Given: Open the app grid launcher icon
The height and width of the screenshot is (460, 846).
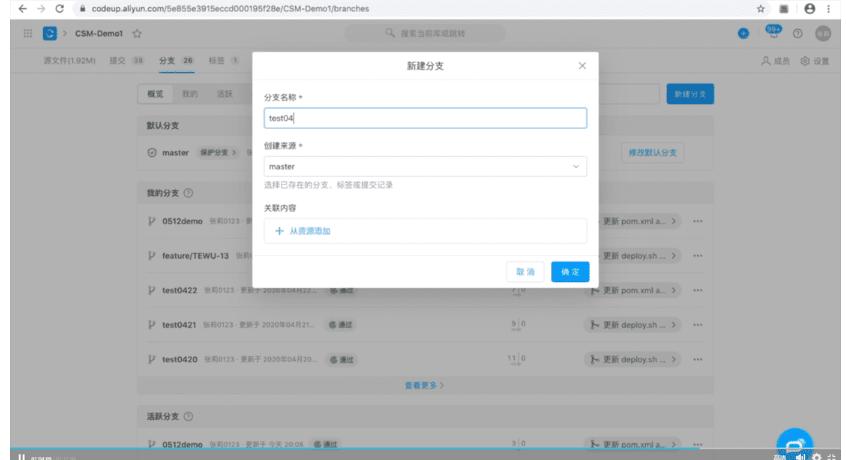Looking at the screenshot, I should coord(28,33).
